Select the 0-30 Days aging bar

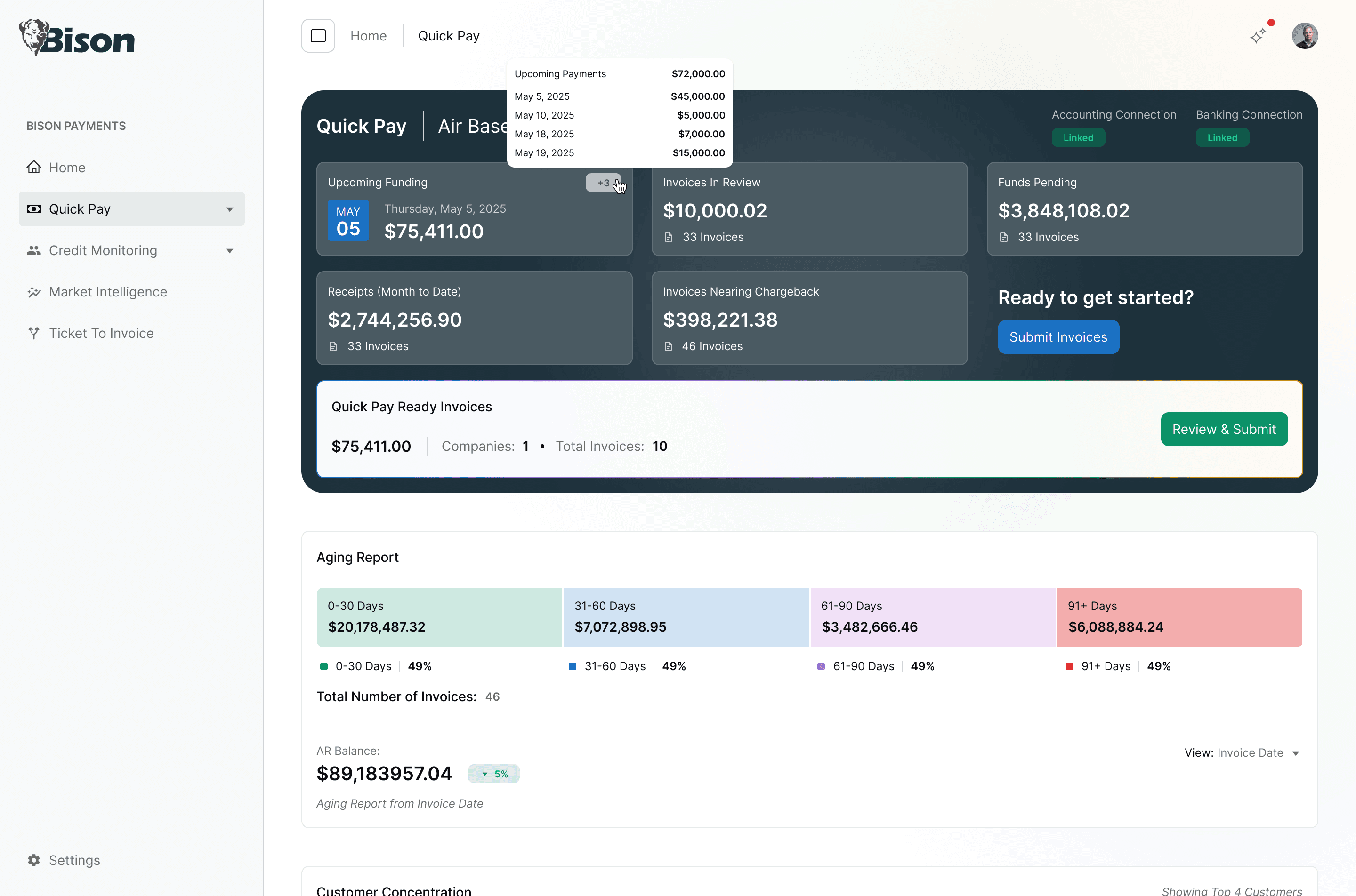click(x=439, y=617)
